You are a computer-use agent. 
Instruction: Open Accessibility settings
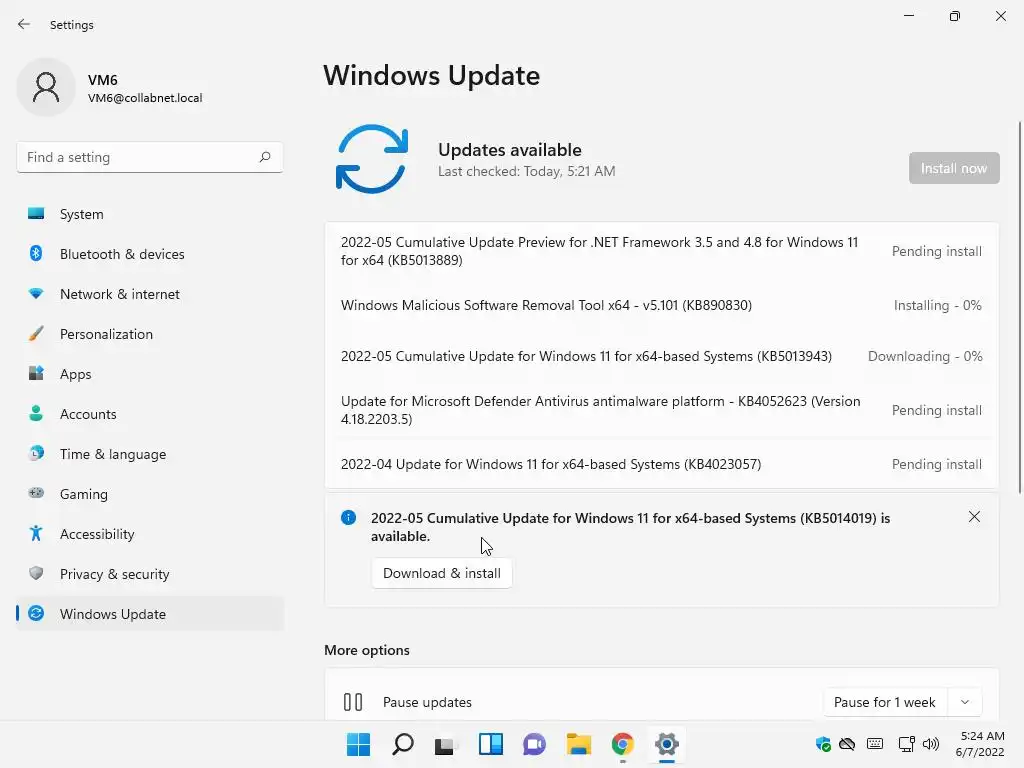150,534
